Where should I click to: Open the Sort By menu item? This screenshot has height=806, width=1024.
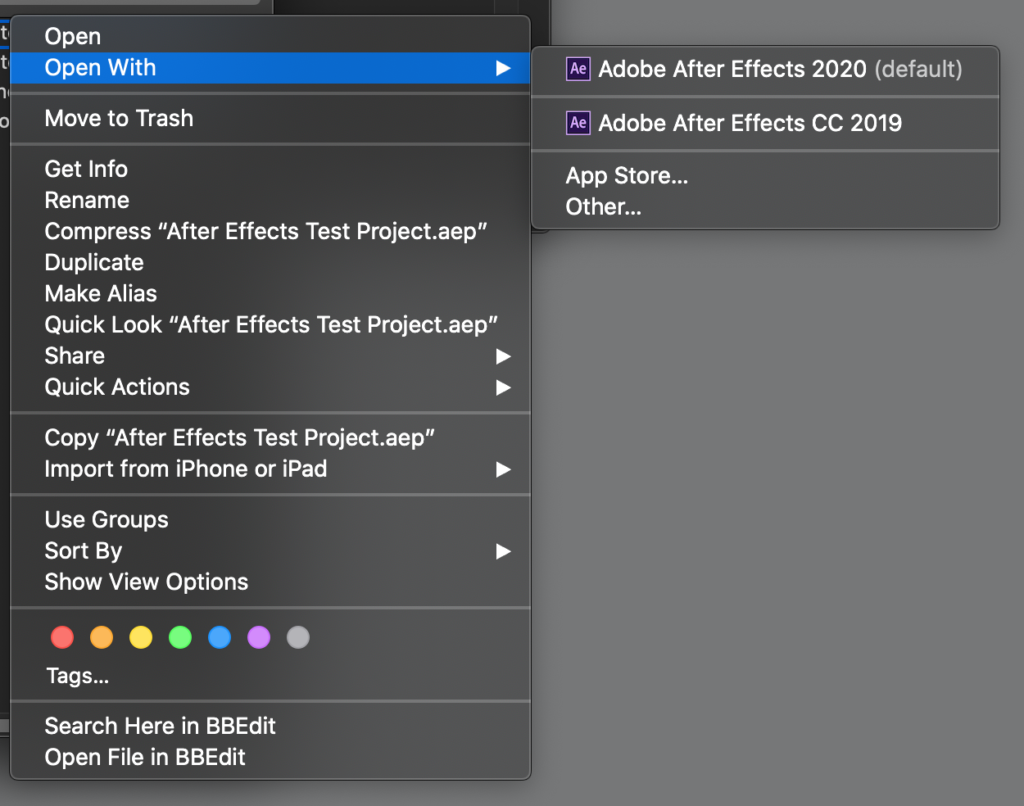[270, 551]
